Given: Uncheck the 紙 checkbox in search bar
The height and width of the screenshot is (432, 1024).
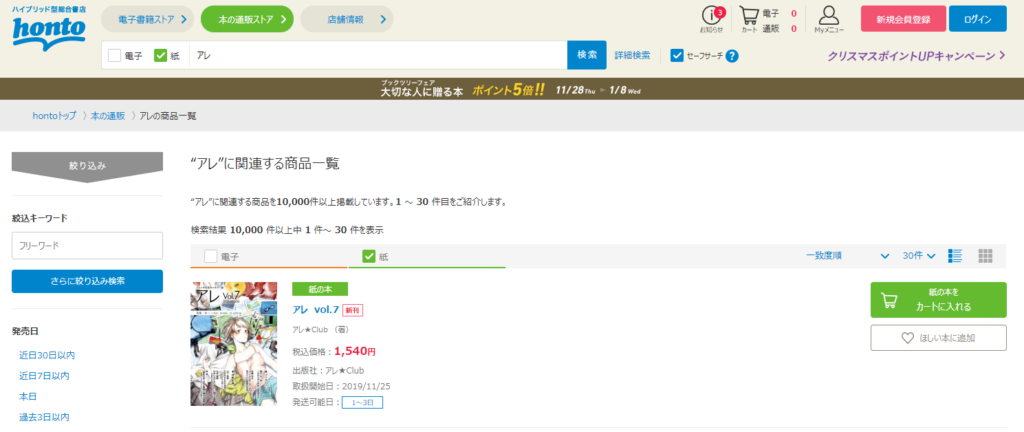Looking at the screenshot, I should [x=161, y=55].
